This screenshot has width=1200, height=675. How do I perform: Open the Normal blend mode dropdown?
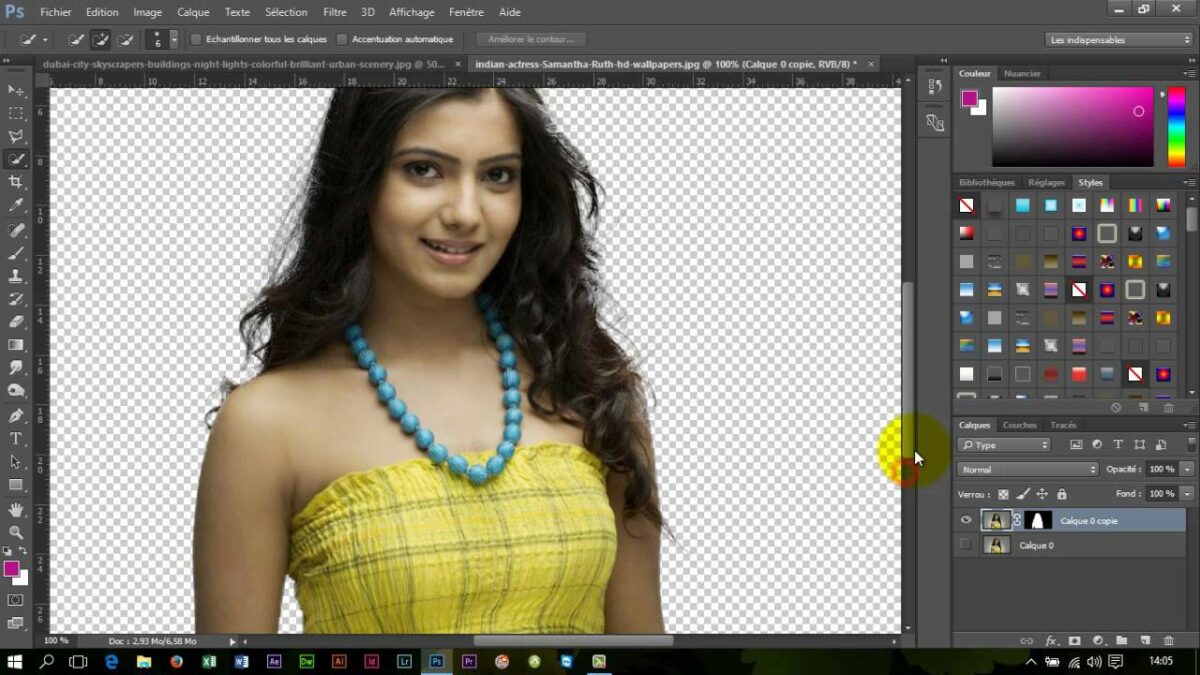(x=1027, y=469)
